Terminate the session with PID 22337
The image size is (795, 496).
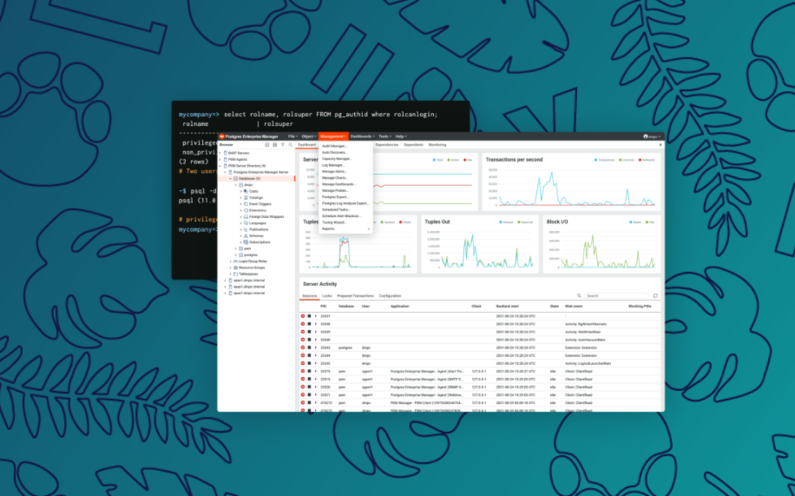pyautogui.click(x=303, y=316)
